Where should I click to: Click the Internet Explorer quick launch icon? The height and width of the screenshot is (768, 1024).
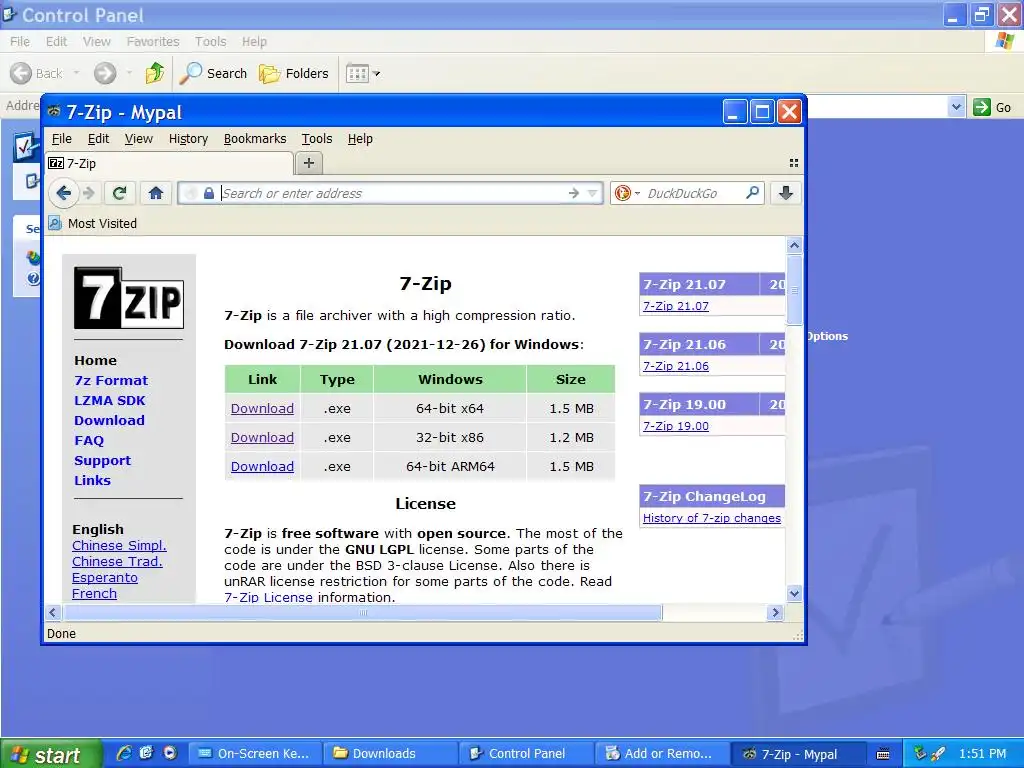tap(123, 753)
